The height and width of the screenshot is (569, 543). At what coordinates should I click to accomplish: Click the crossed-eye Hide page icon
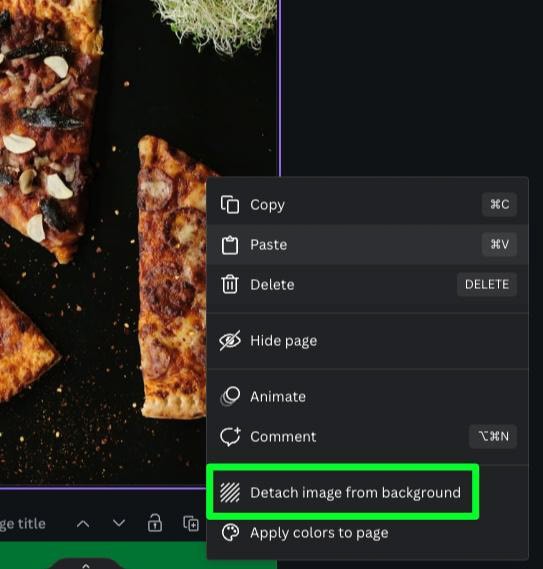pyautogui.click(x=230, y=340)
